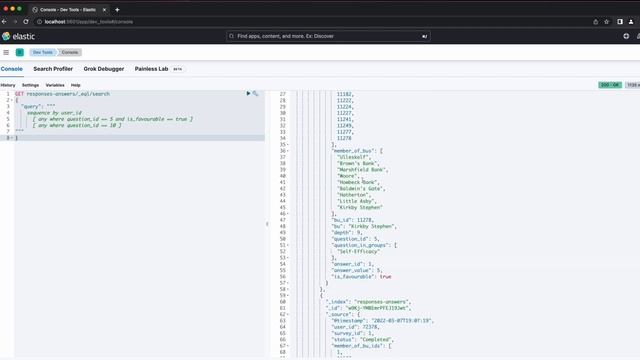Click the _index "responses-answers" value
Screen dimensions: 640x360
(x=382, y=302)
